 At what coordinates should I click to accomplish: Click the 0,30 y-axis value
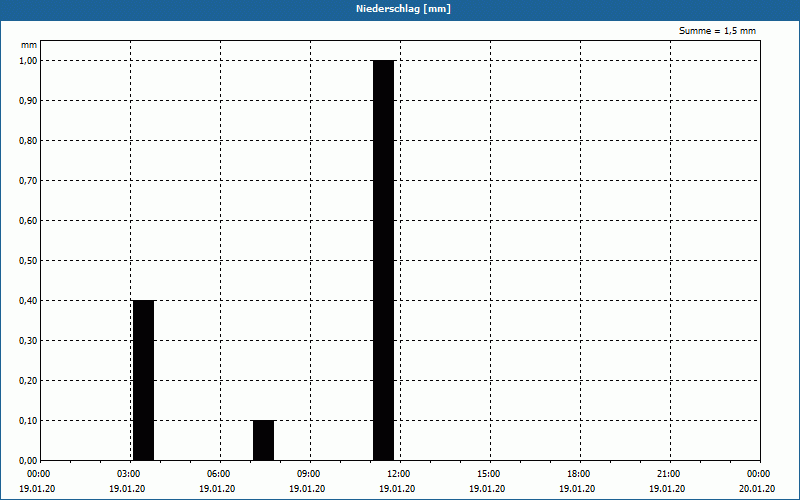(x=29, y=341)
